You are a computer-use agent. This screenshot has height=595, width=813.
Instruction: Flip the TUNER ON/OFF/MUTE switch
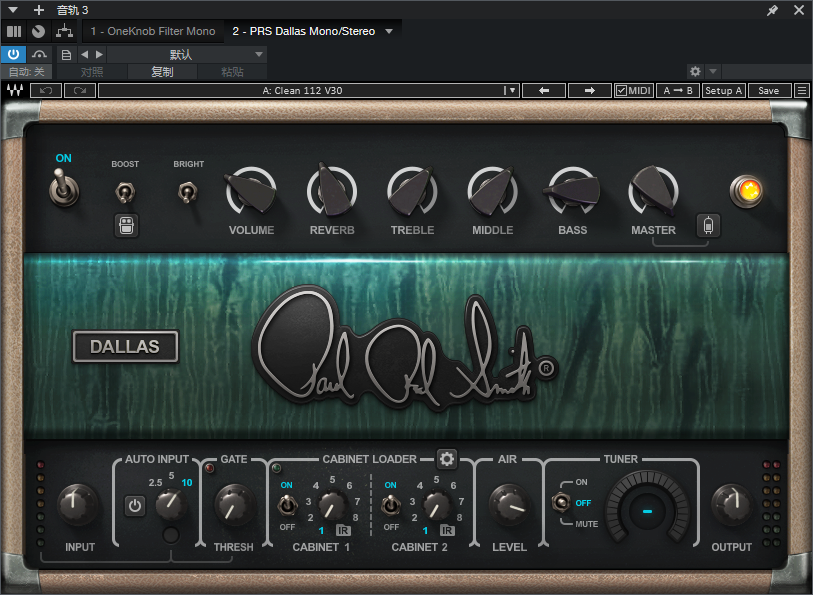(560, 502)
